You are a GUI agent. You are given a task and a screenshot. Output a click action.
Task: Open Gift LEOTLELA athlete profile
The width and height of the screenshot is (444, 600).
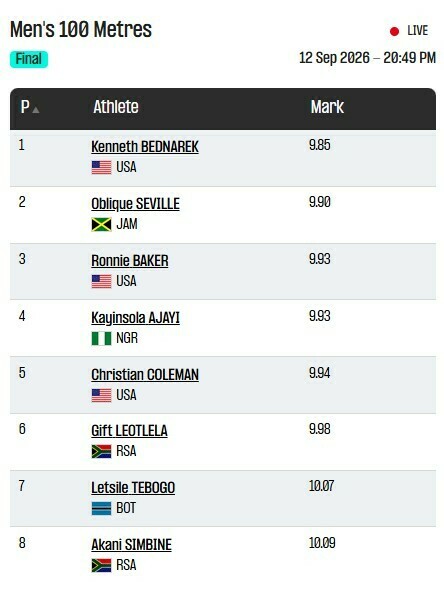point(129,431)
